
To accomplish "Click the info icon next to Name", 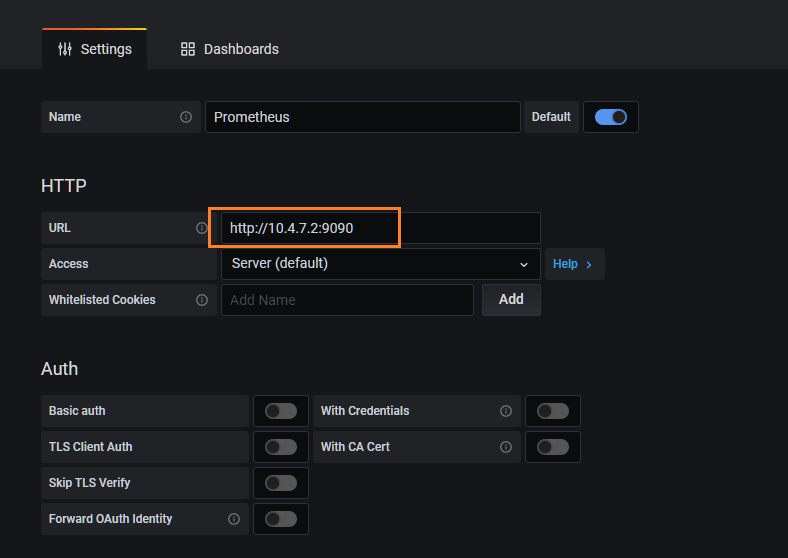I will coord(186,117).
